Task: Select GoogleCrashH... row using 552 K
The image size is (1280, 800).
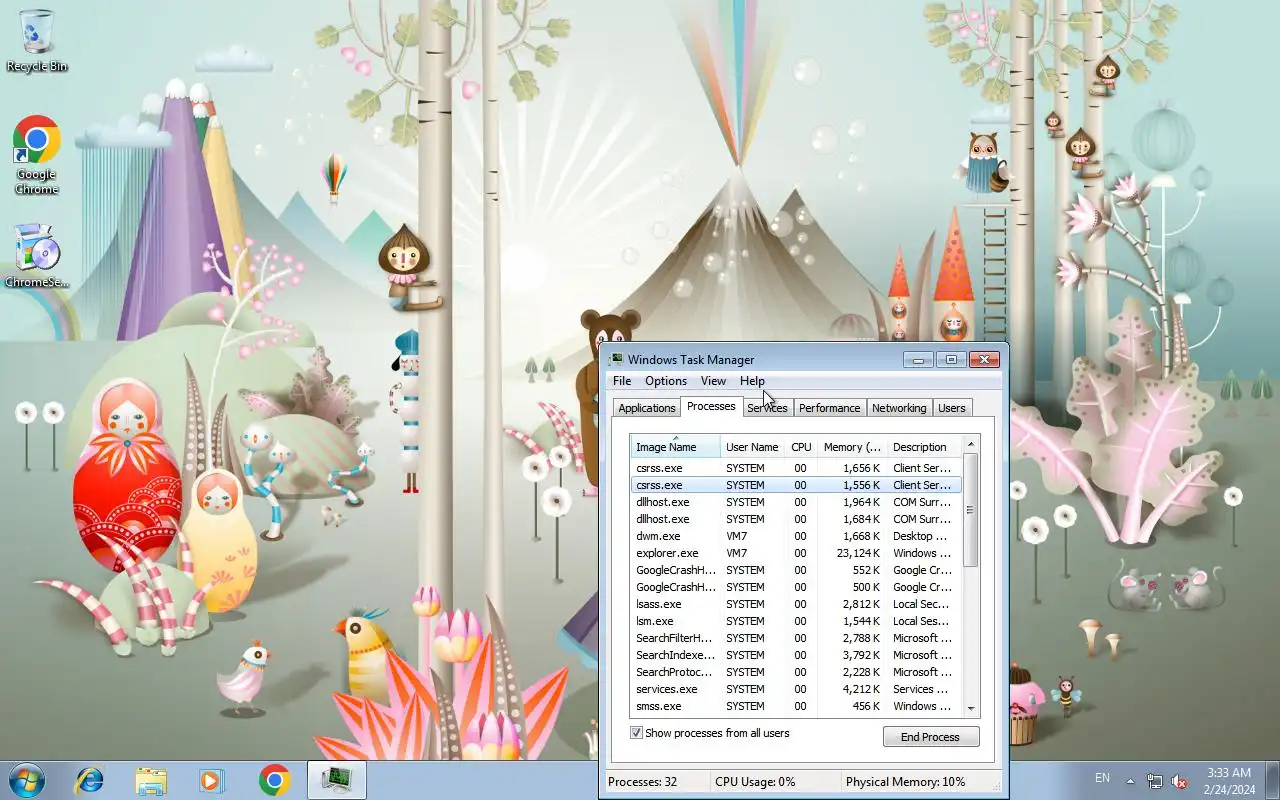Action: [796, 570]
